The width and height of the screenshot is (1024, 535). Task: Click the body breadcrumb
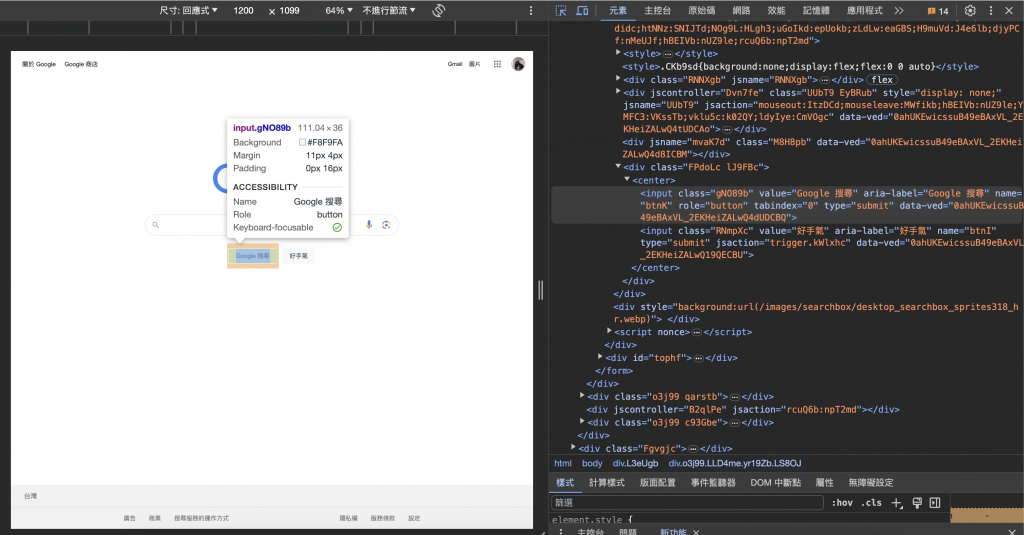(x=592, y=463)
